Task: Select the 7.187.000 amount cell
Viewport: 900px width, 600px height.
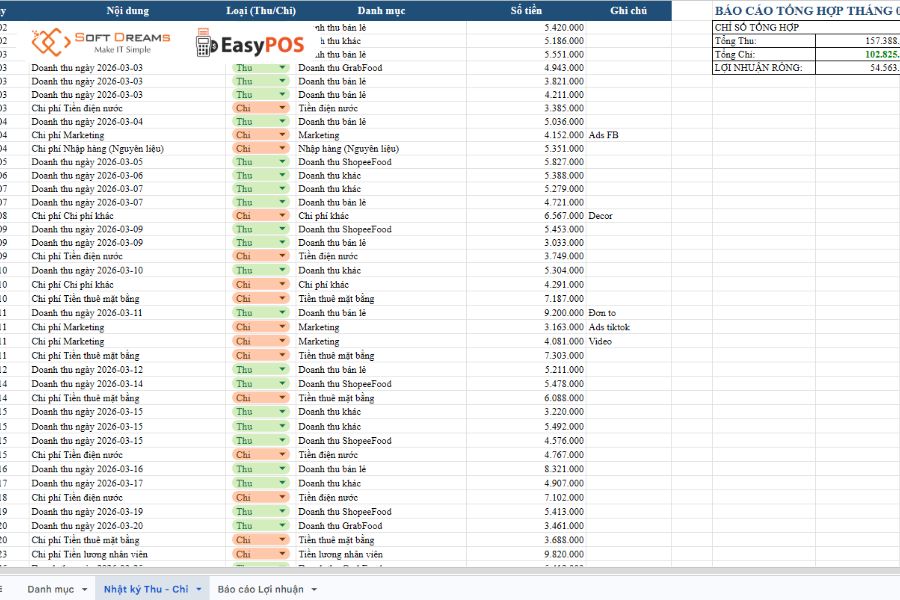Action: click(x=526, y=299)
